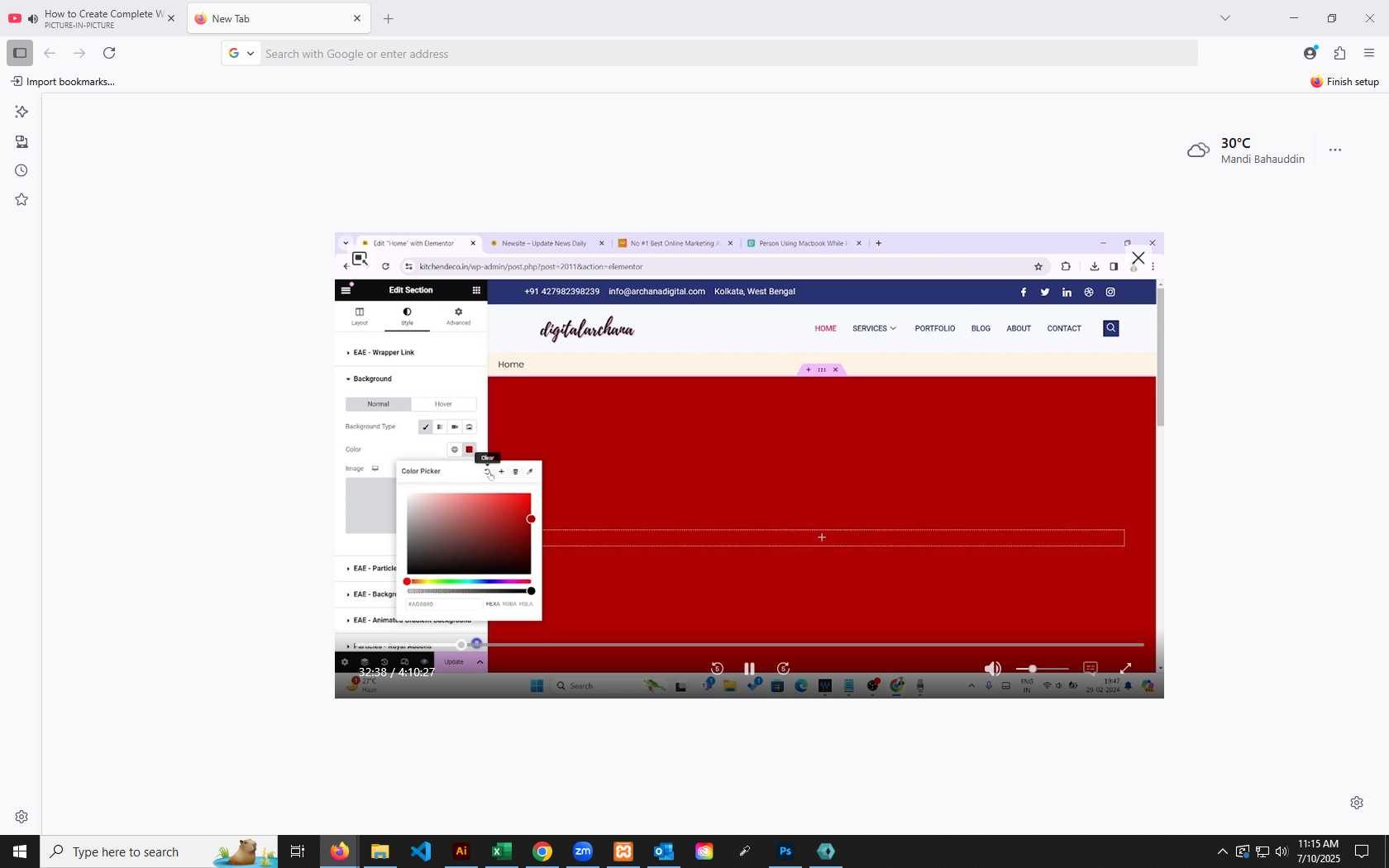Screen dimensions: 1389x868
Task: Switch to Firefox in the taskbar
Action: [x=339, y=851]
